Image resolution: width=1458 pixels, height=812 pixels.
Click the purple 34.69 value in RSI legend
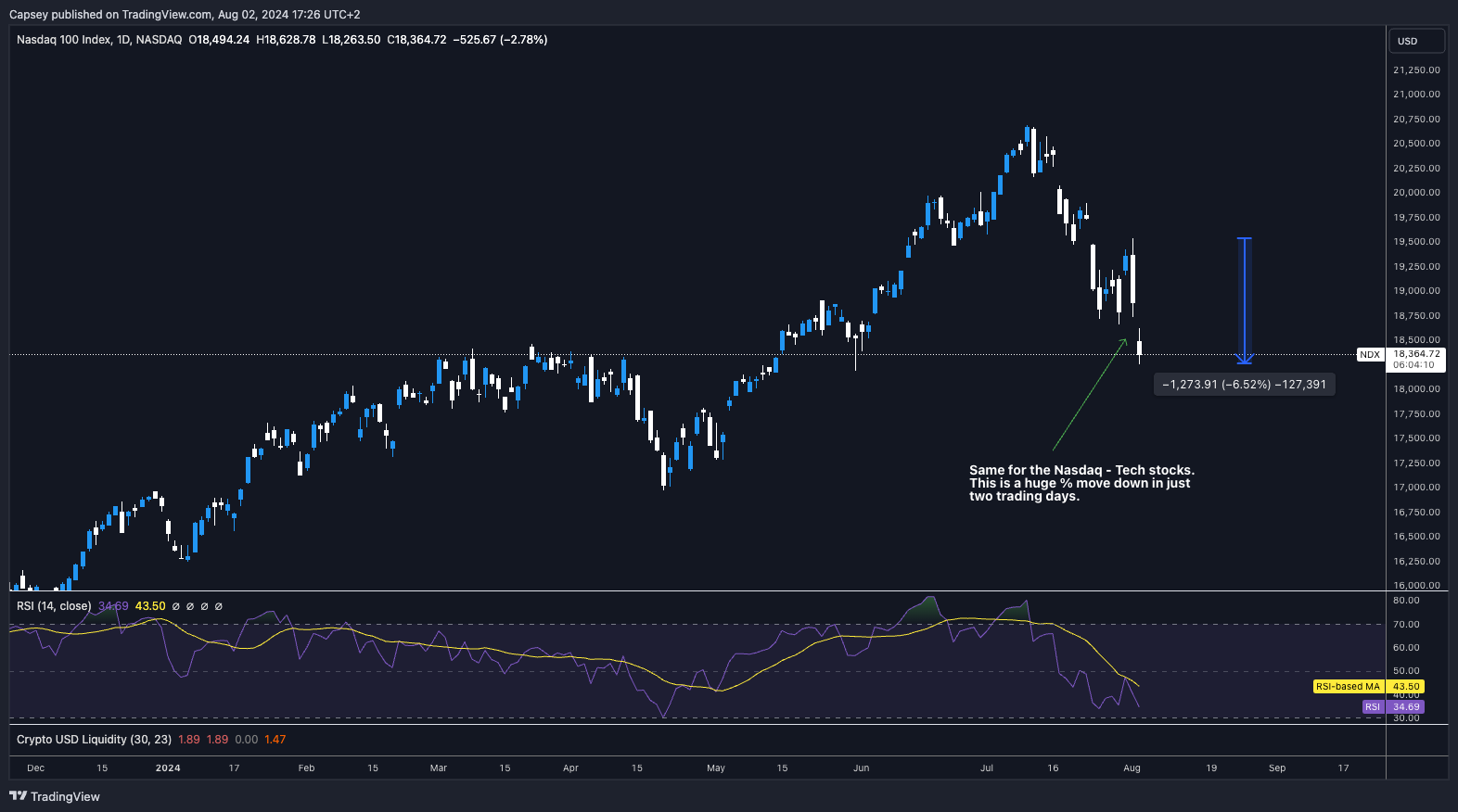point(113,606)
